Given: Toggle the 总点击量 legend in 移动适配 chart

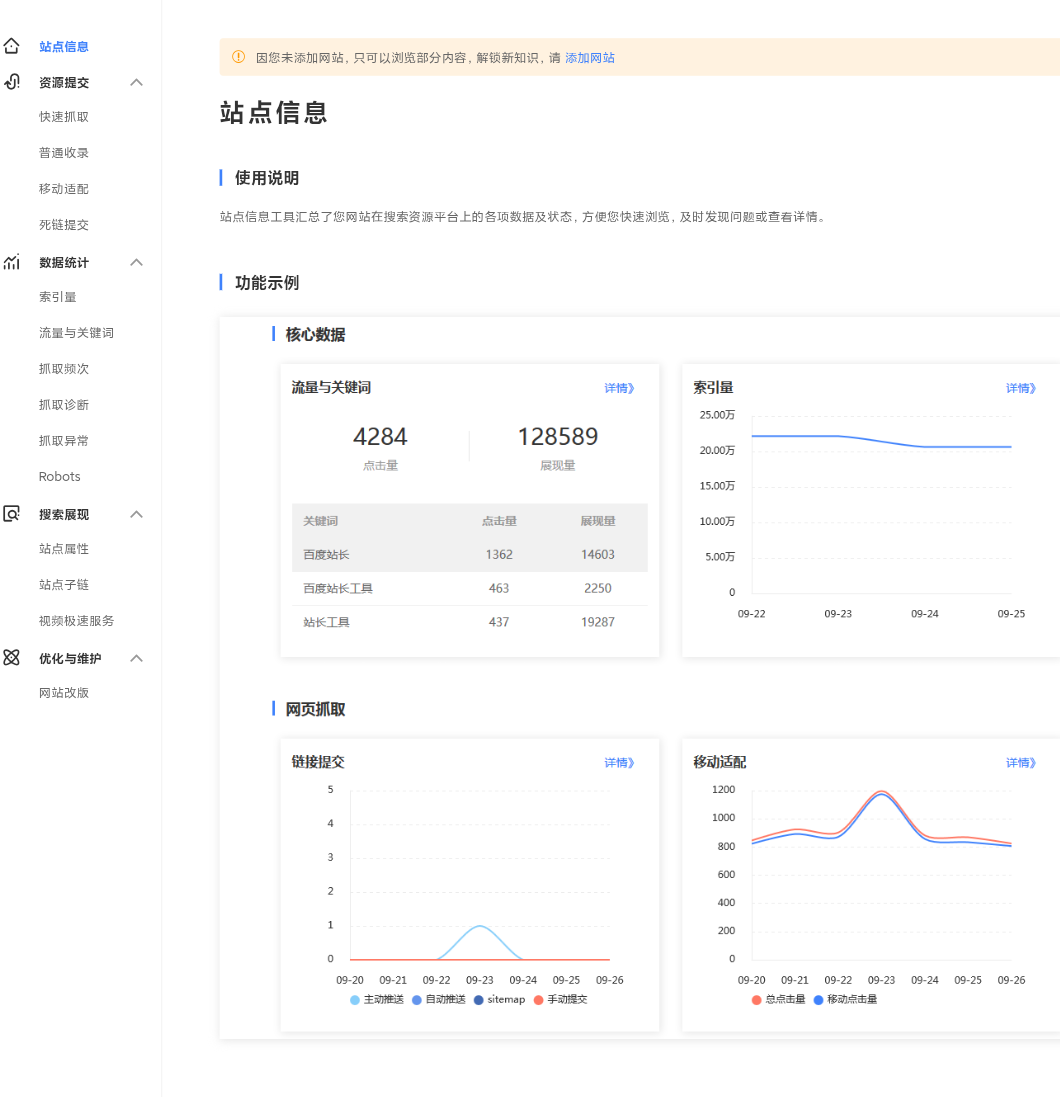Looking at the screenshot, I should [x=779, y=999].
